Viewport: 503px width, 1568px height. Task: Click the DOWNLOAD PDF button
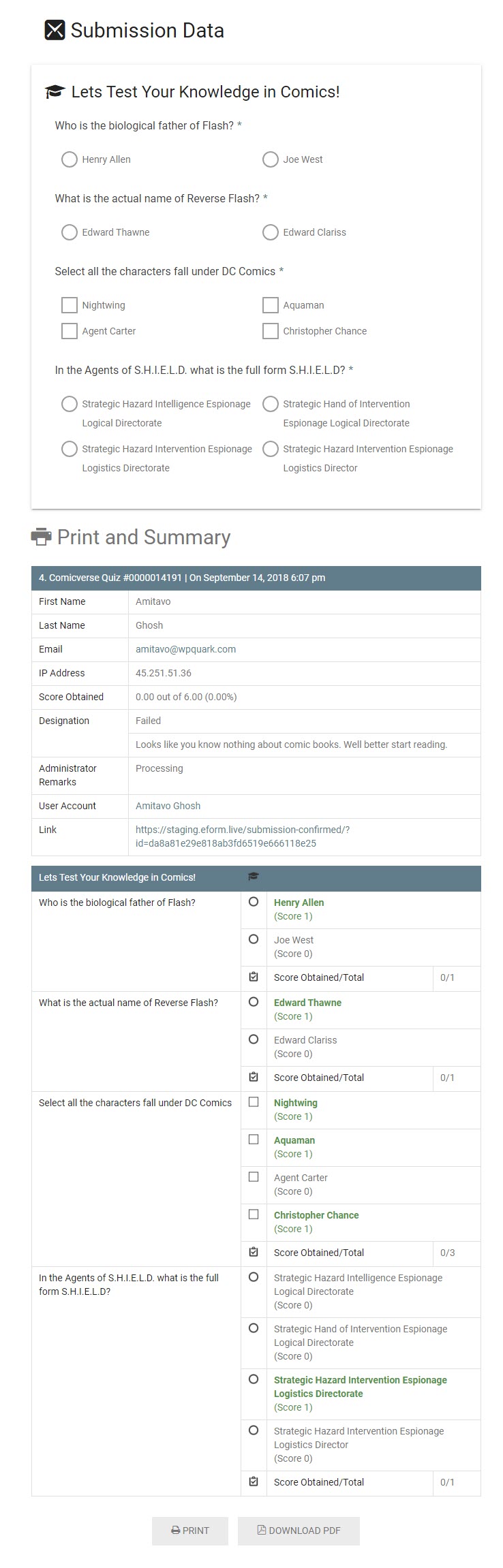[x=299, y=1531]
